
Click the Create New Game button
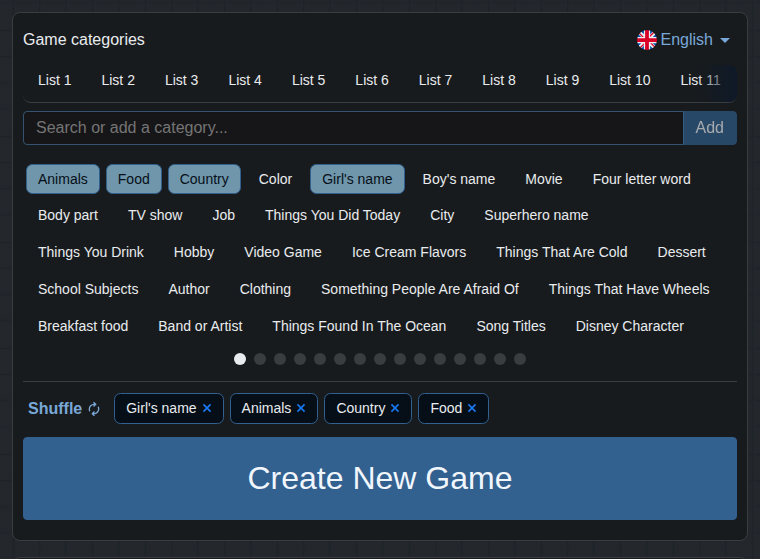click(x=380, y=479)
